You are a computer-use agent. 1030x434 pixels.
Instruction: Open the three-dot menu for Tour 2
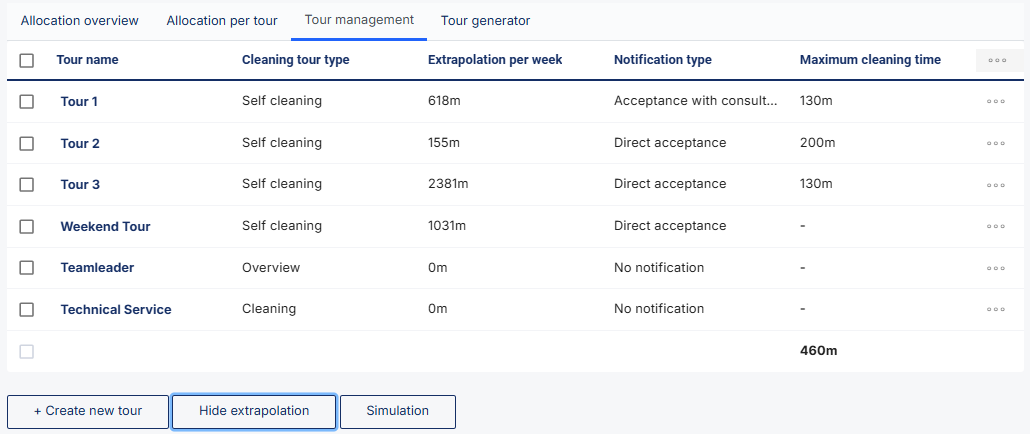995,144
